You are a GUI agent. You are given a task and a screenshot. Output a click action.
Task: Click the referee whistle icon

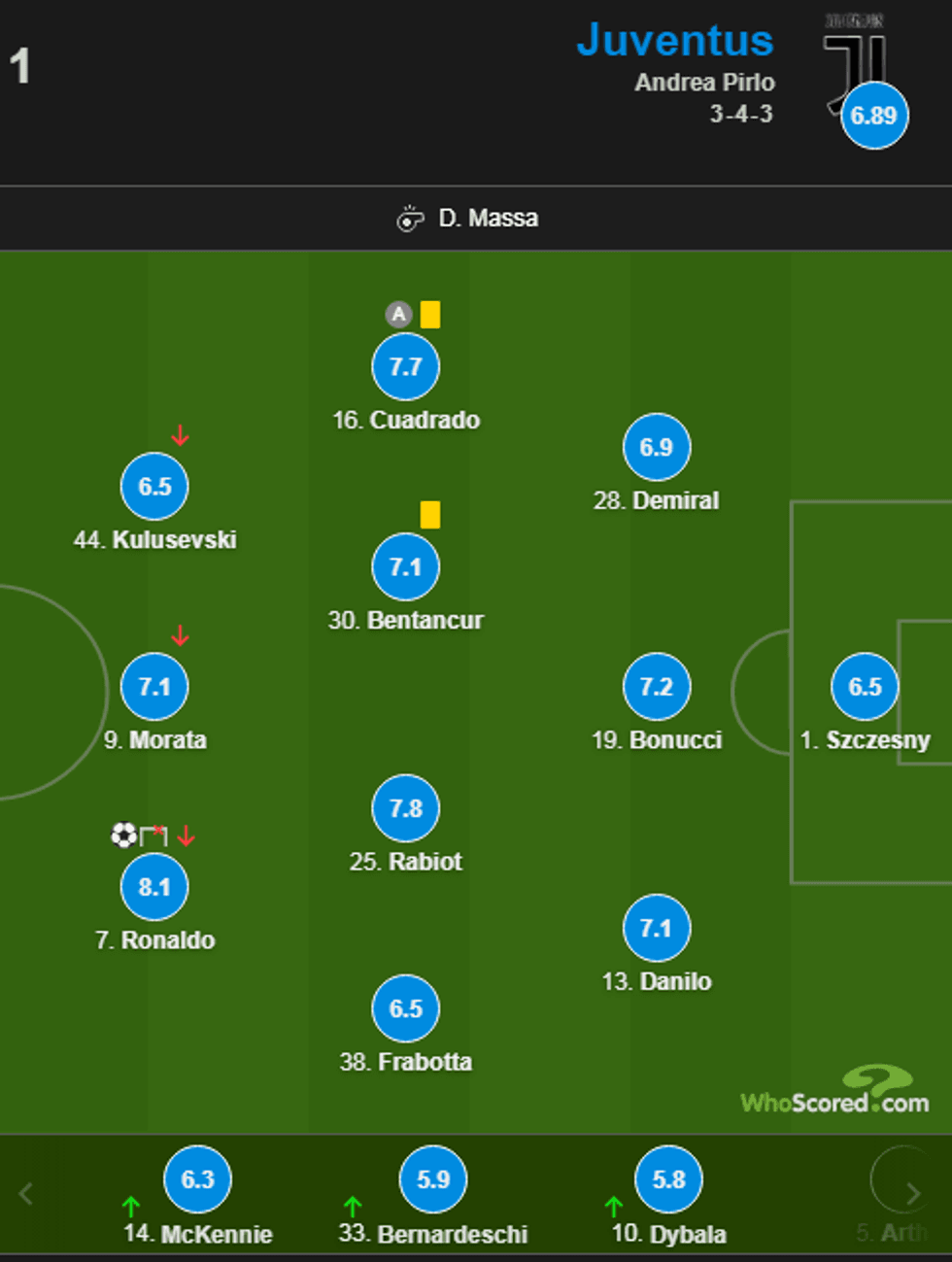click(x=410, y=219)
